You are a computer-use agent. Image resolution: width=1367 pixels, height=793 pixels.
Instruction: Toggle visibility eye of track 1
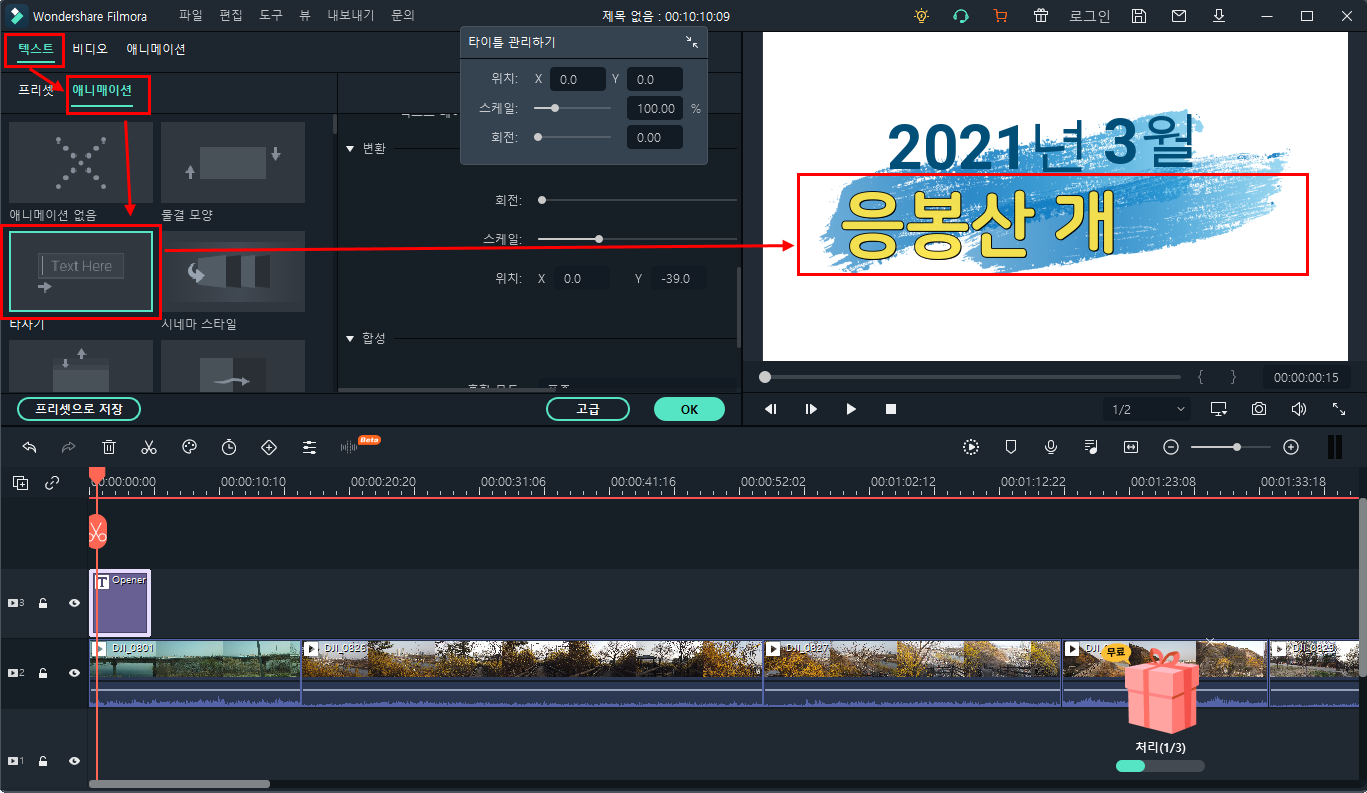pyautogui.click(x=74, y=761)
